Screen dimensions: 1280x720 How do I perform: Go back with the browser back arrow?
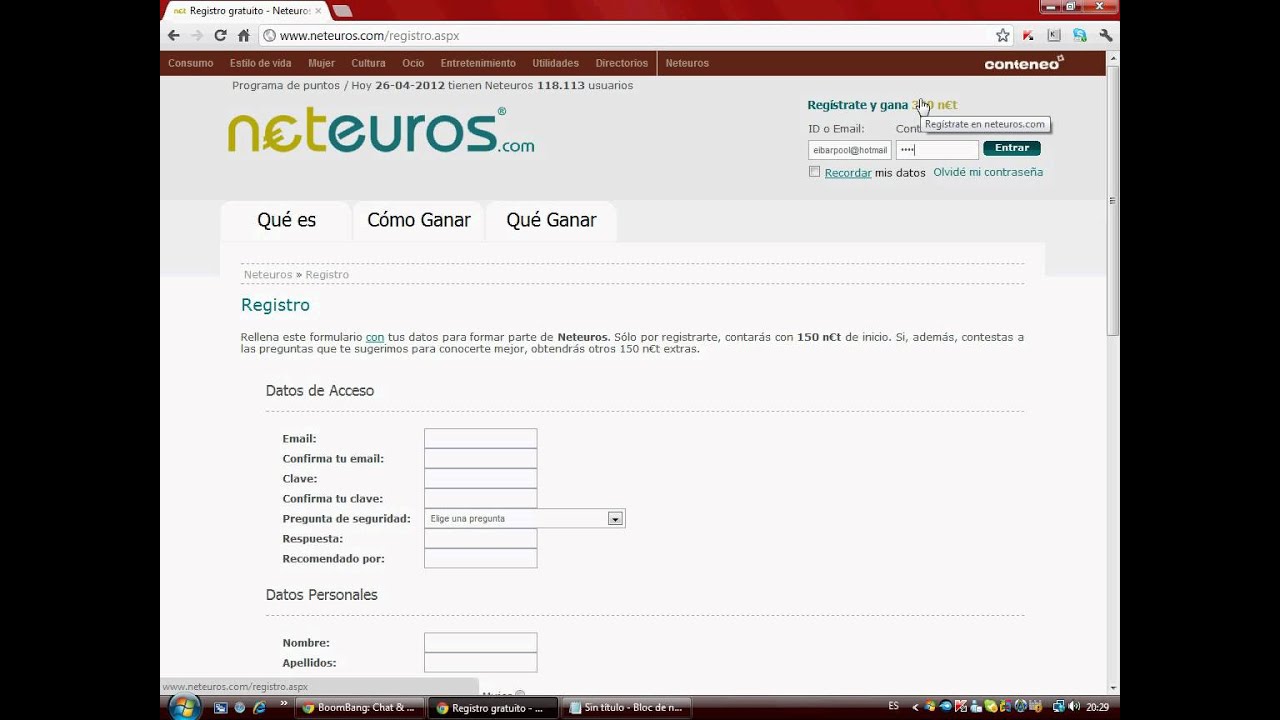click(x=174, y=35)
